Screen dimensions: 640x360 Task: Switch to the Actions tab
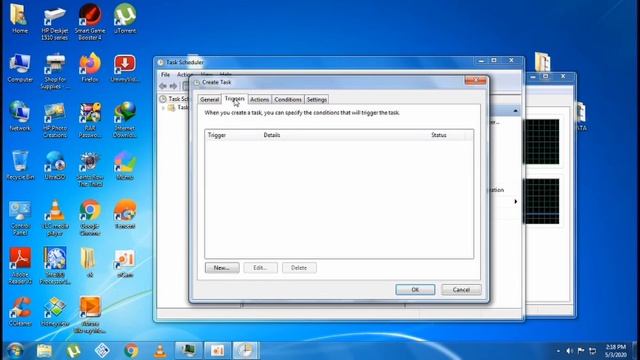260,100
